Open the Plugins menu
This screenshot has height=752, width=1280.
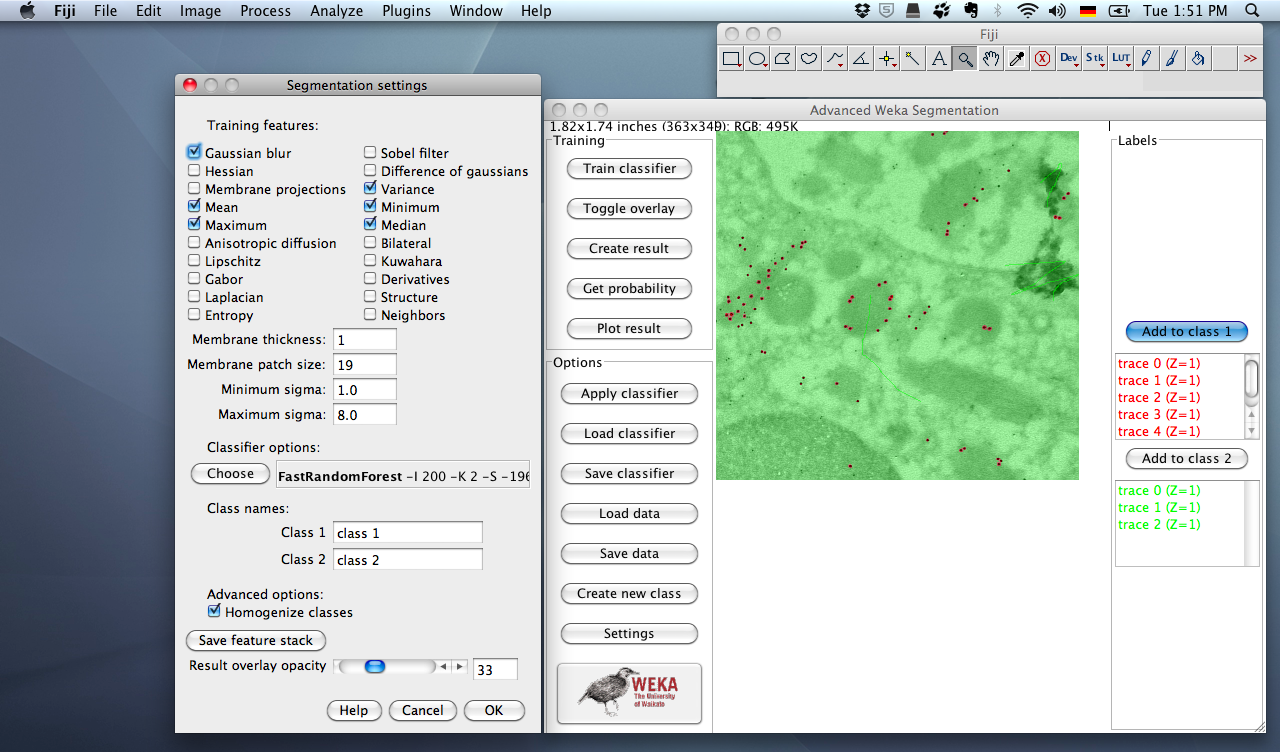(406, 11)
